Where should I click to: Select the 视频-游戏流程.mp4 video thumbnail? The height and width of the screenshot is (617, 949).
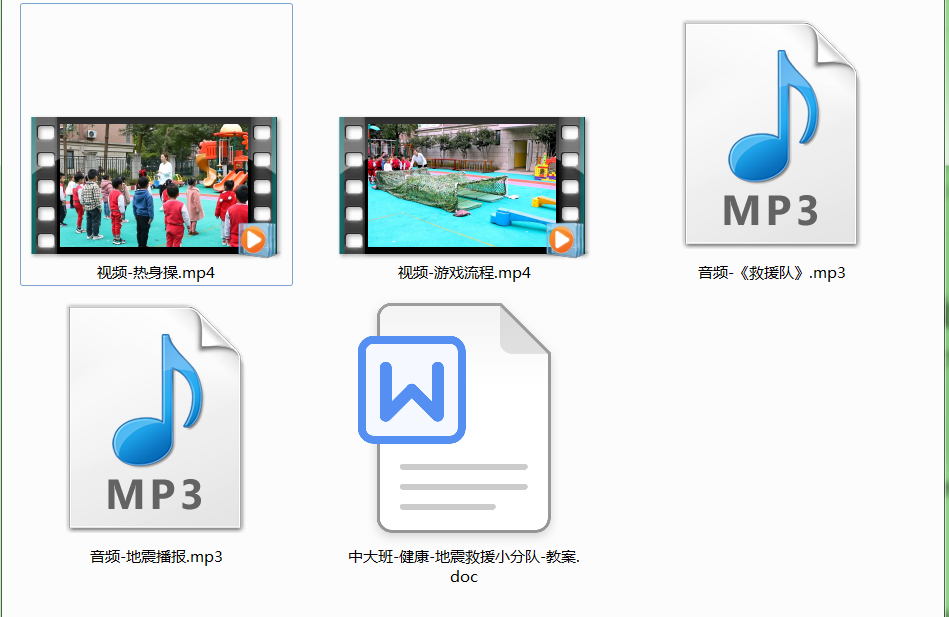point(462,185)
